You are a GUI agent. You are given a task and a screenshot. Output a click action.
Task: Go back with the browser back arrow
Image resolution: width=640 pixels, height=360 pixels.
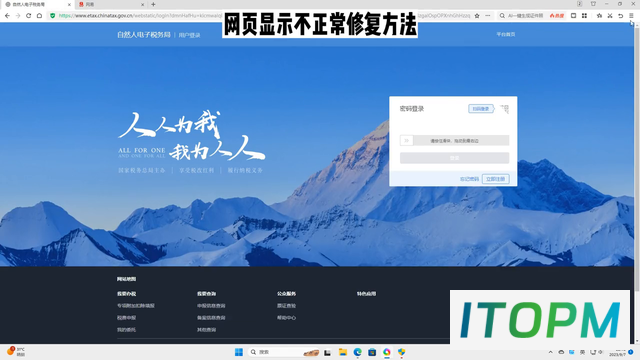[x=7, y=16]
